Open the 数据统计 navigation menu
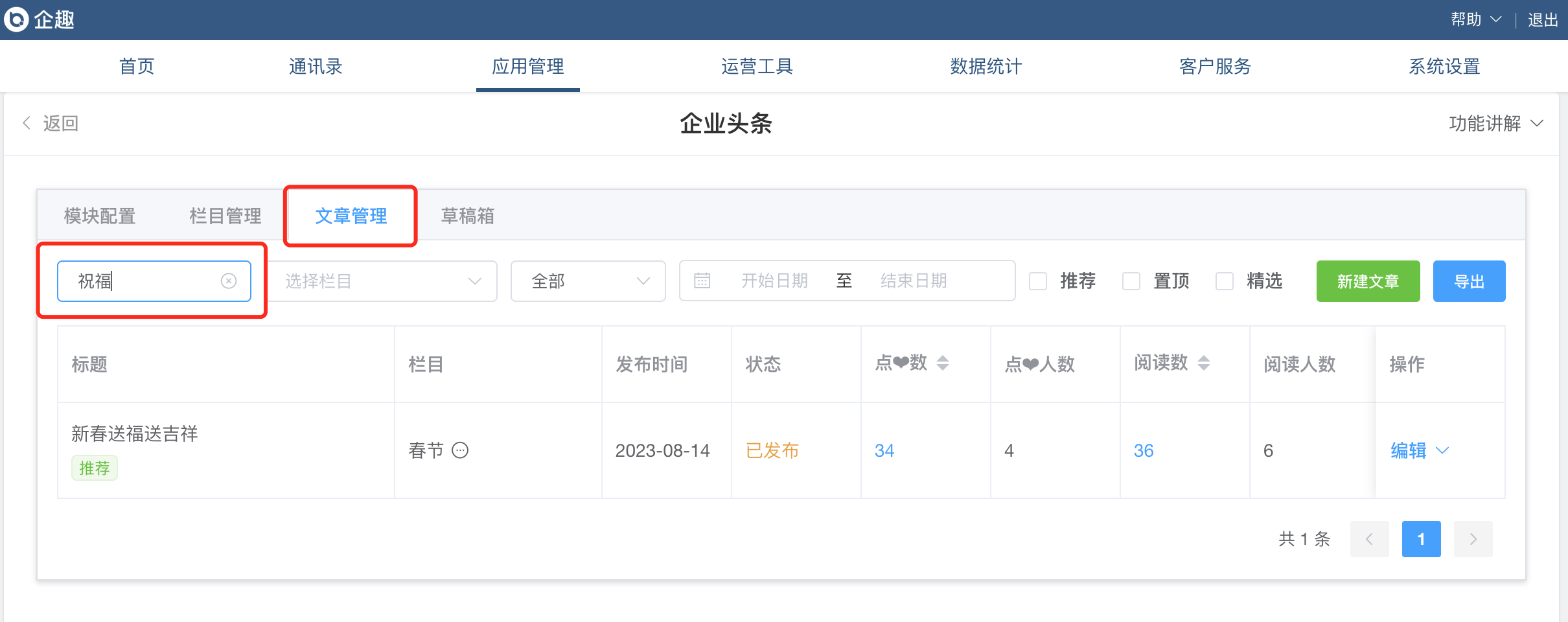 coord(986,66)
